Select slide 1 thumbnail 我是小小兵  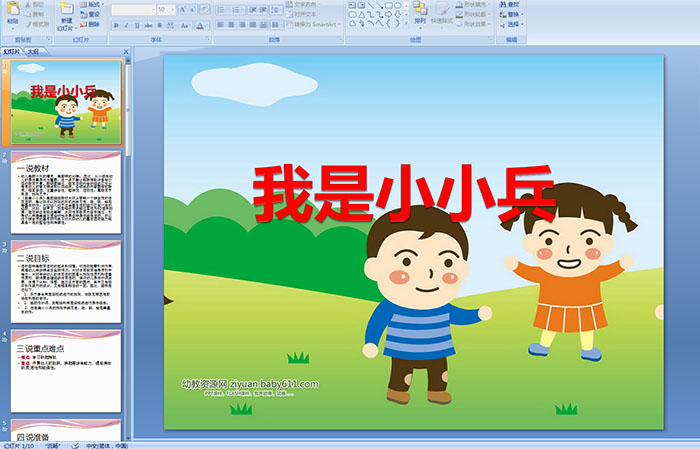[x=66, y=102]
